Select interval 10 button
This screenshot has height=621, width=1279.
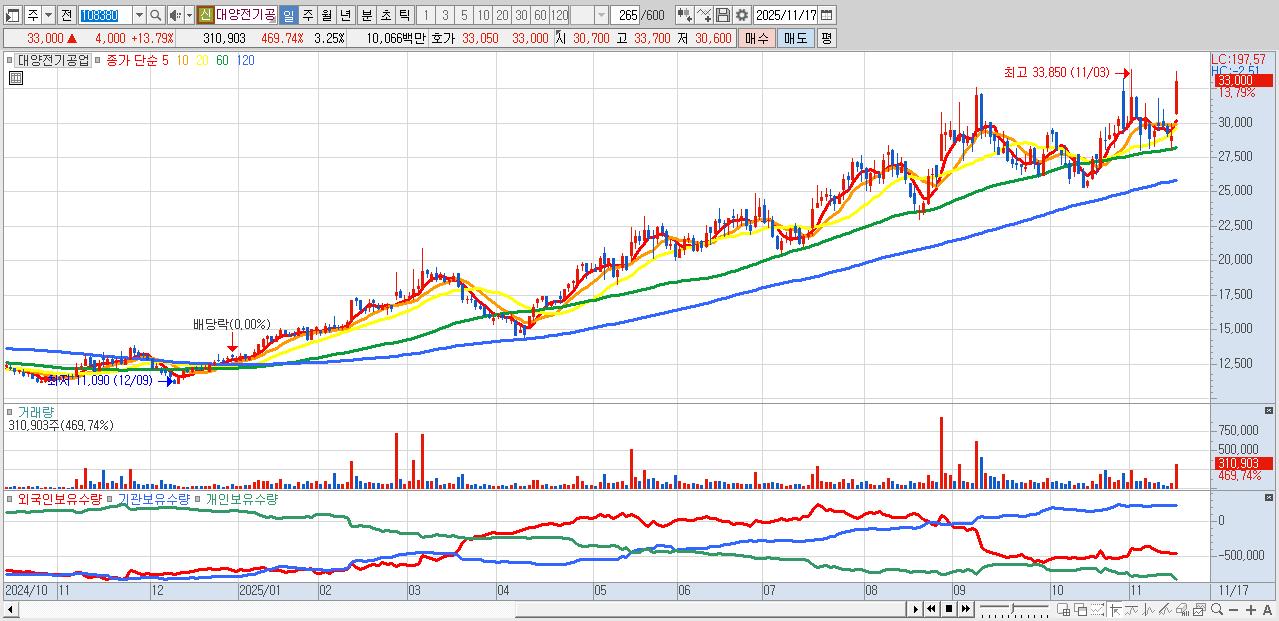[483, 15]
